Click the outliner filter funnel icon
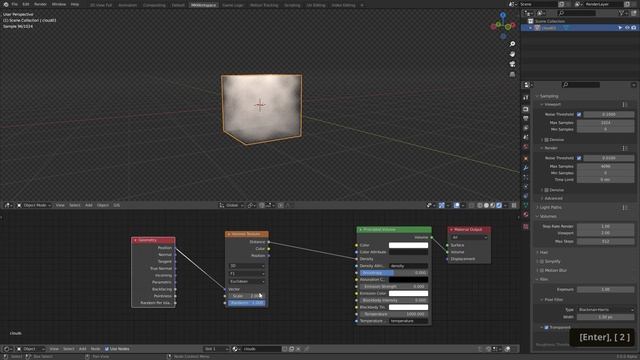Viewport: 640px width, 360px height. 621,13
